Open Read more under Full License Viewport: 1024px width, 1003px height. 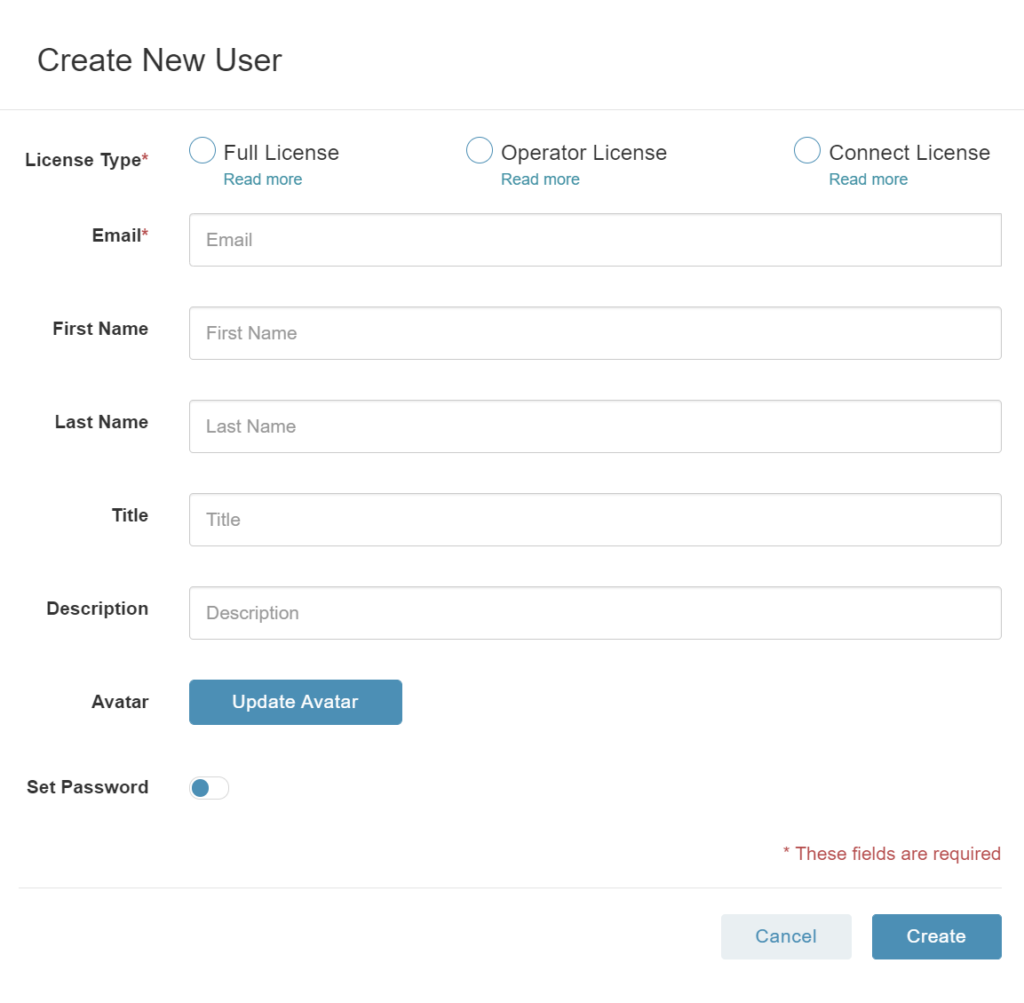tap(263, 180)
